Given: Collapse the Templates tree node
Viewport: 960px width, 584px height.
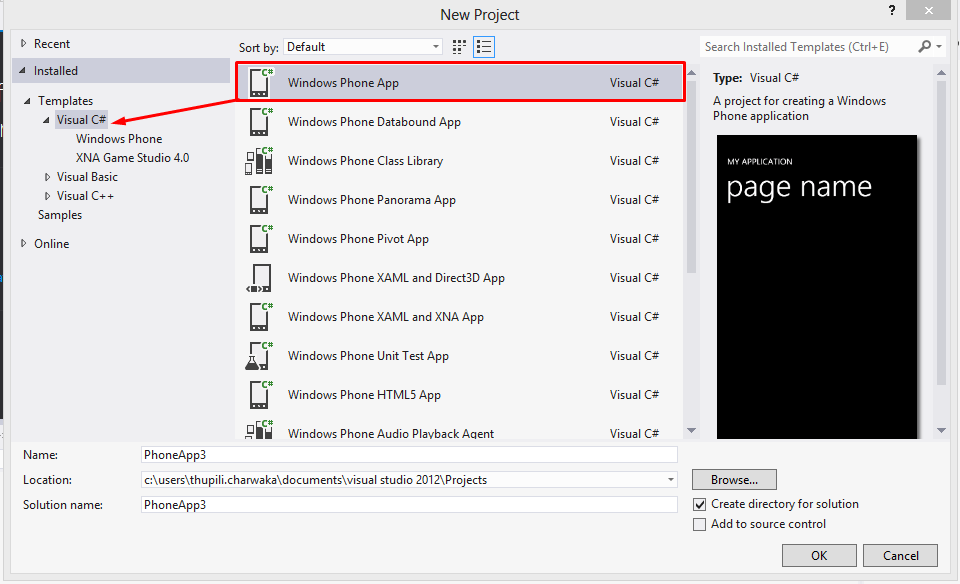Looking at the screenshot, I should coord(27,101).
